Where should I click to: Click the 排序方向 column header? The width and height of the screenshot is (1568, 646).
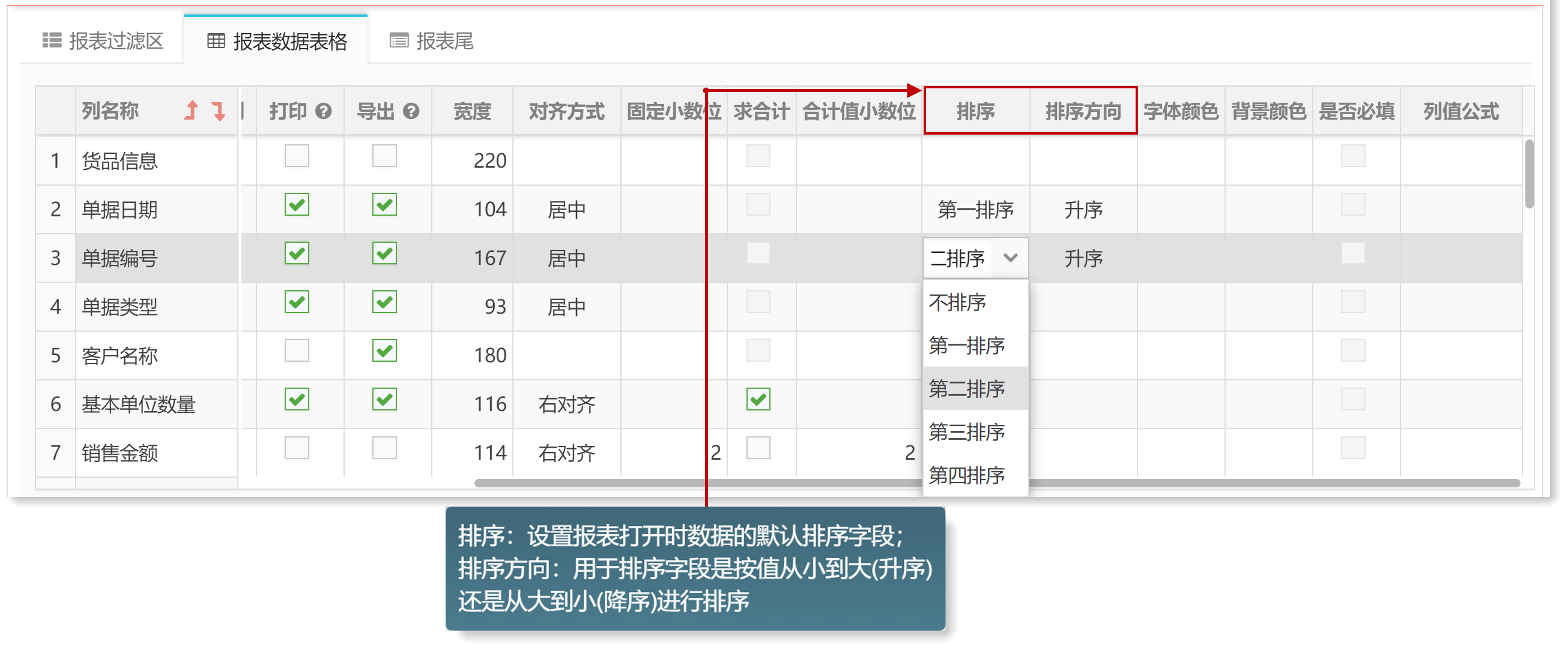pyautogui.click(x=1083, y=111)
